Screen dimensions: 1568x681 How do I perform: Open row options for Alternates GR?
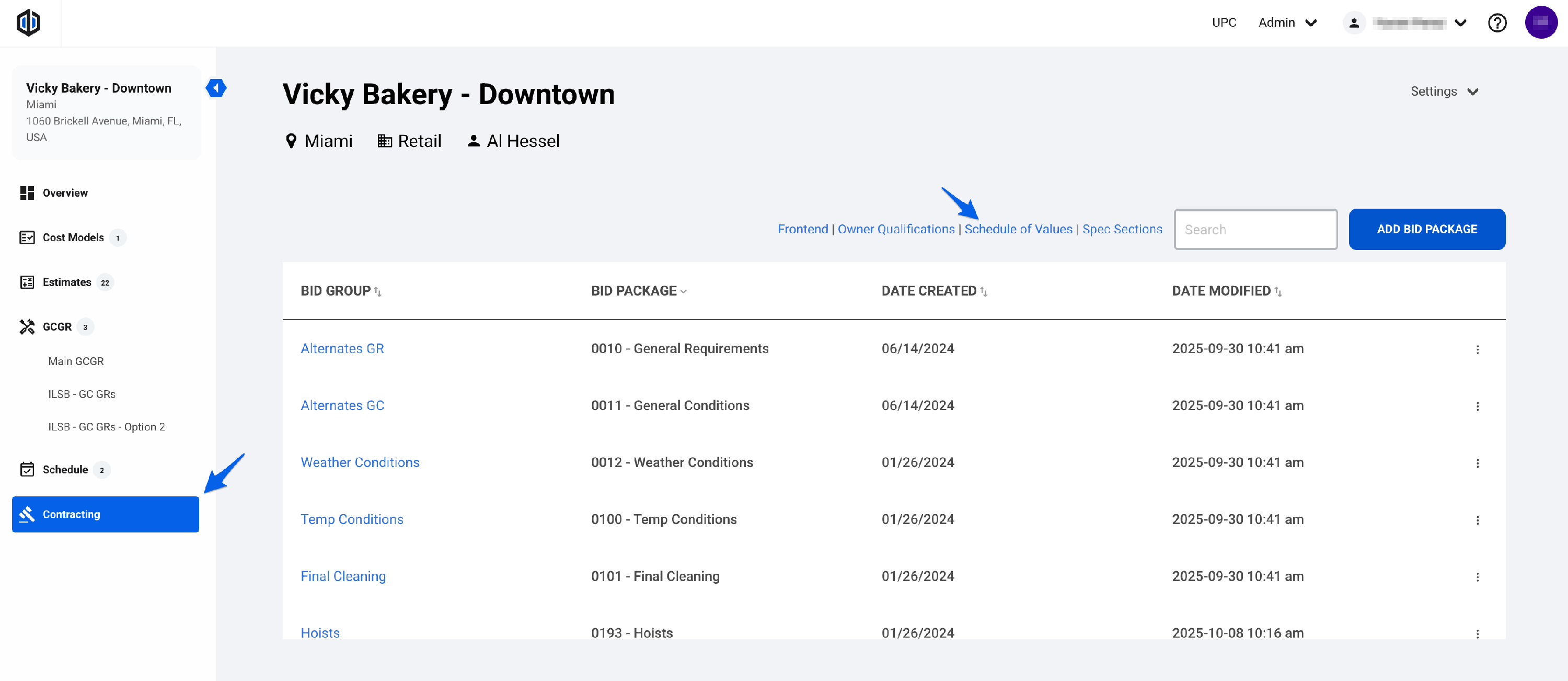coord(1477,349)
